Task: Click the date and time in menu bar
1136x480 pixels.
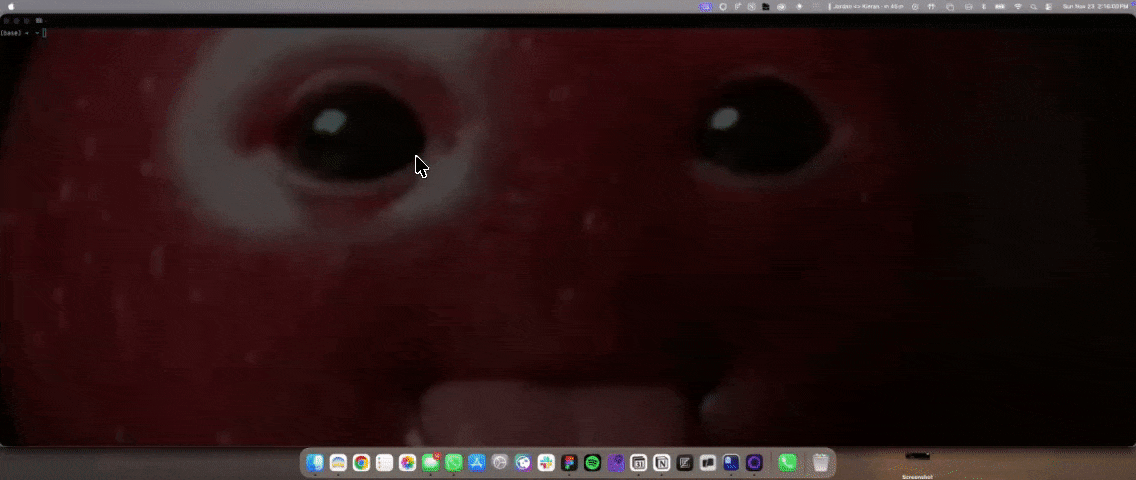Action: pos(1095,7)
